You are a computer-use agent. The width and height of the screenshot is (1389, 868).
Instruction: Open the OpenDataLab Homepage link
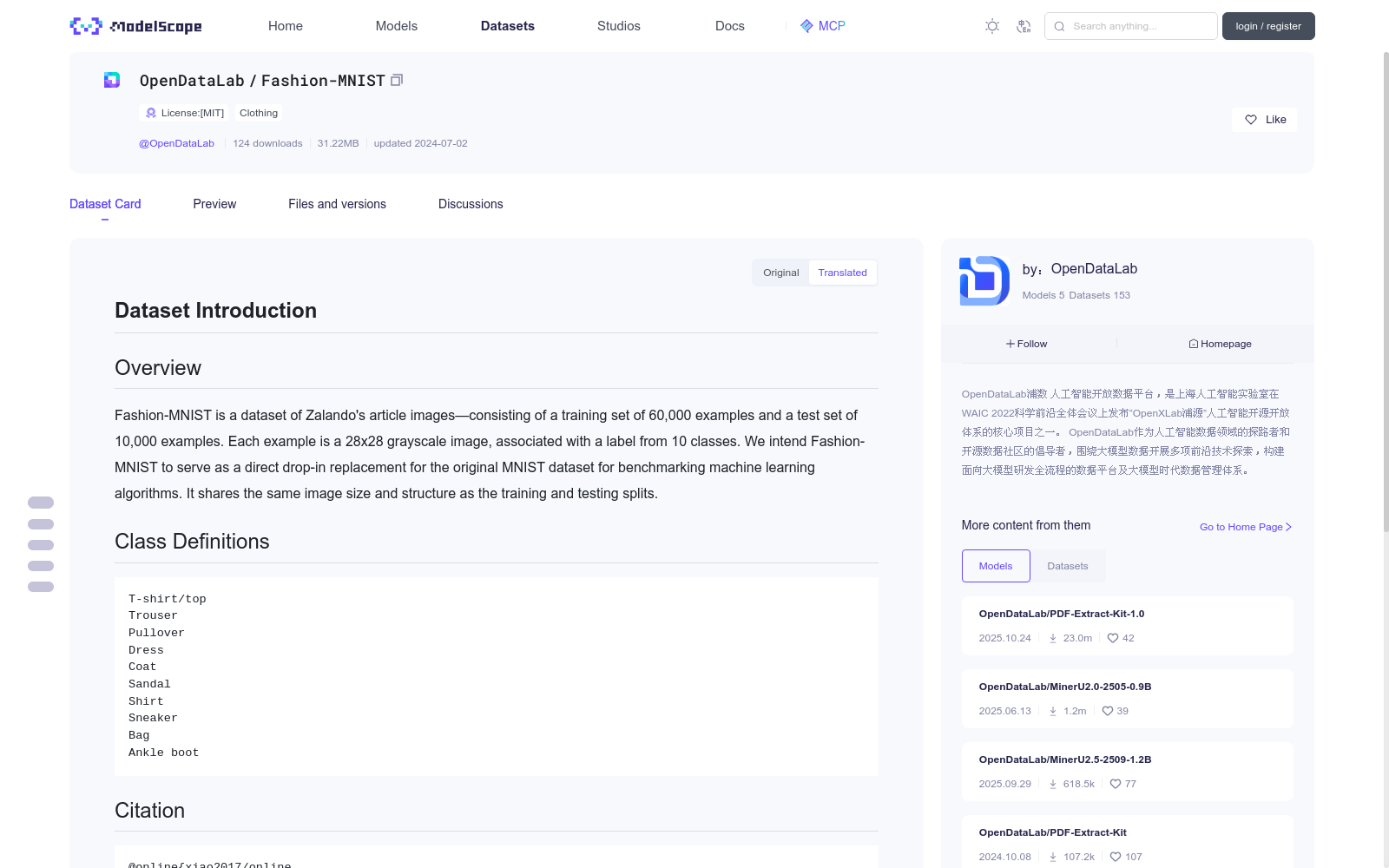(1220, 344)
